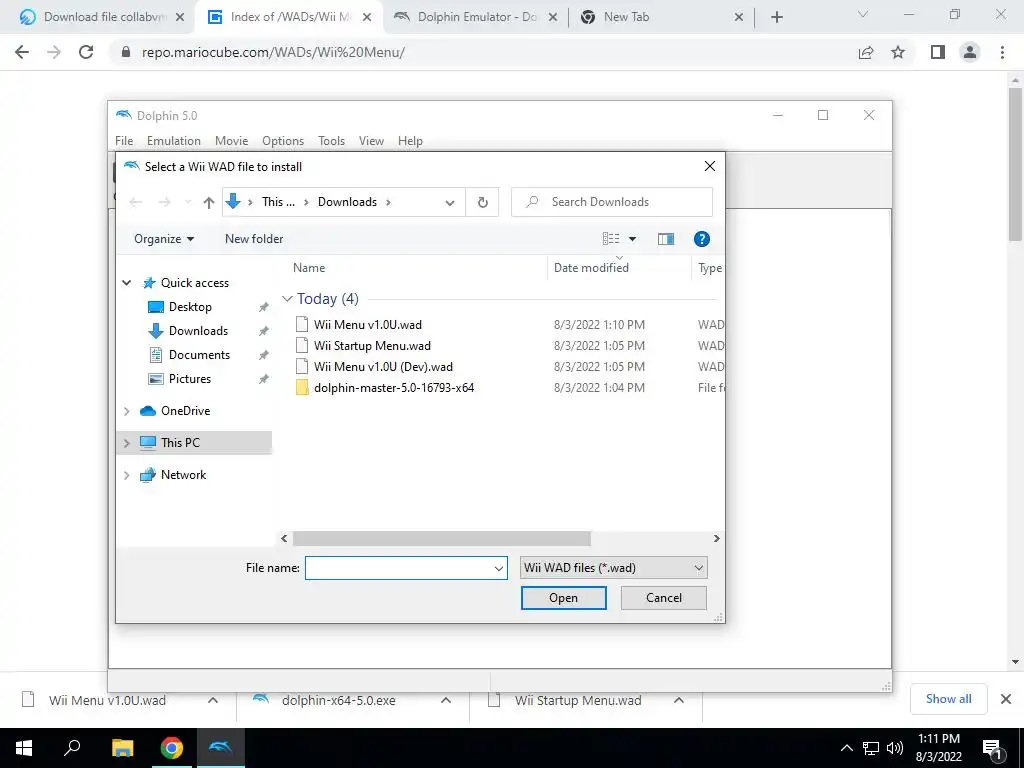This screenshot has width=1024, height=768.
Task: Open Dolphin File menu
Action: (x=124, y=141)
